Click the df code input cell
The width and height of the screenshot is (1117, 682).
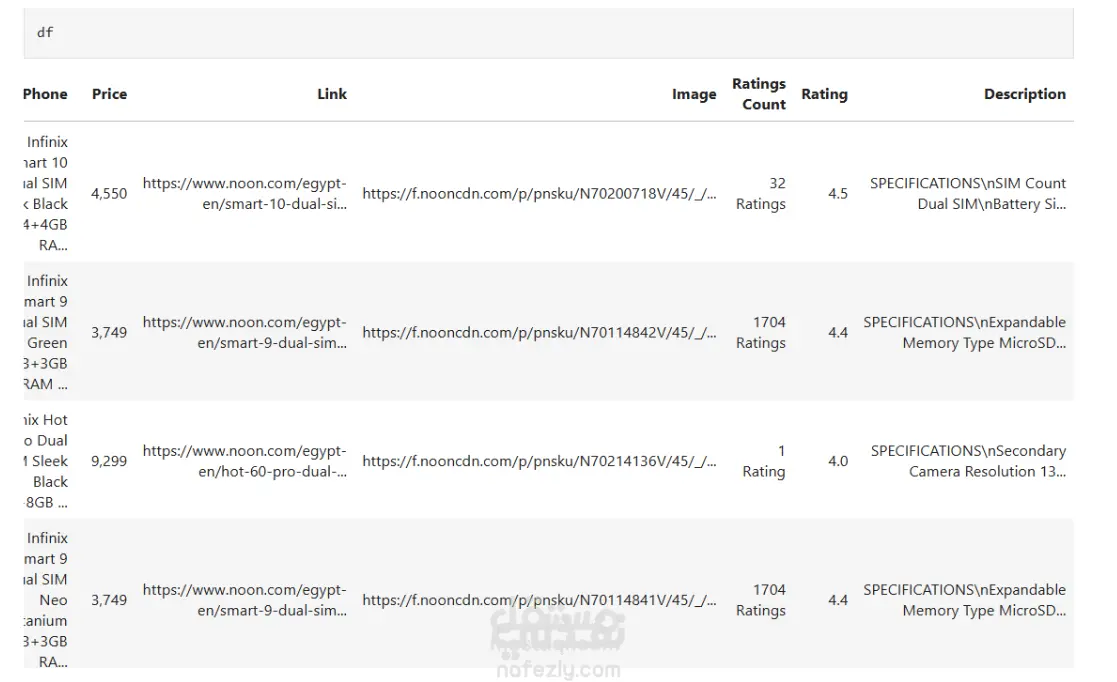coord(548,33)
